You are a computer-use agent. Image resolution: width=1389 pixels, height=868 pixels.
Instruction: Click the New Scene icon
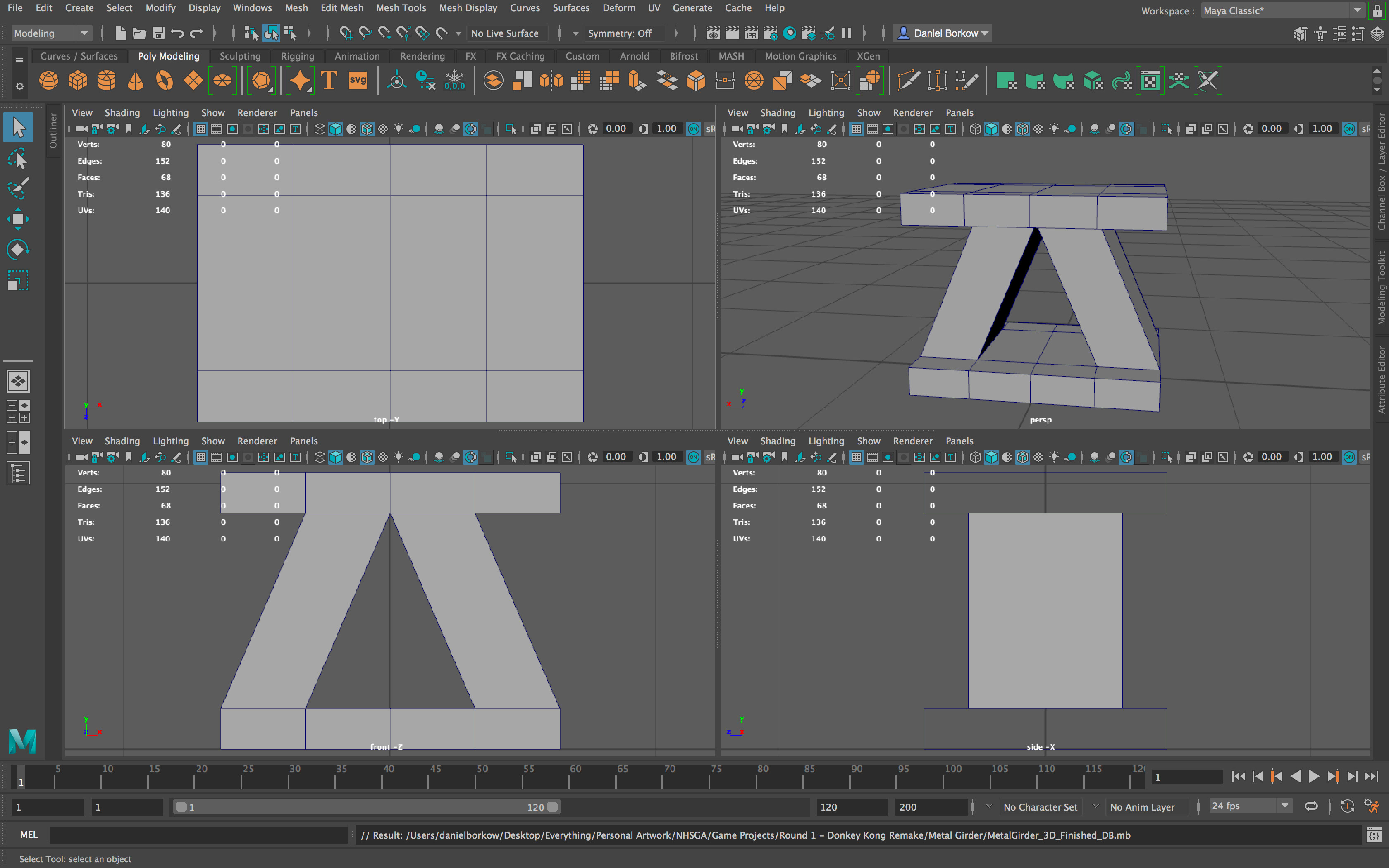[121, 33]
